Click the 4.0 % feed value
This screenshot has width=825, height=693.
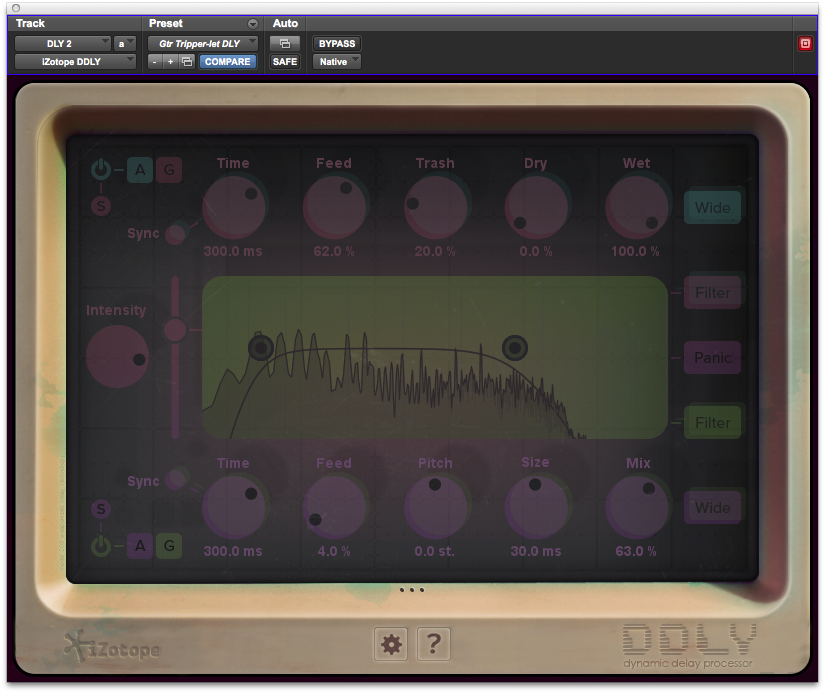pyautogui.click(x=334, y=551)
